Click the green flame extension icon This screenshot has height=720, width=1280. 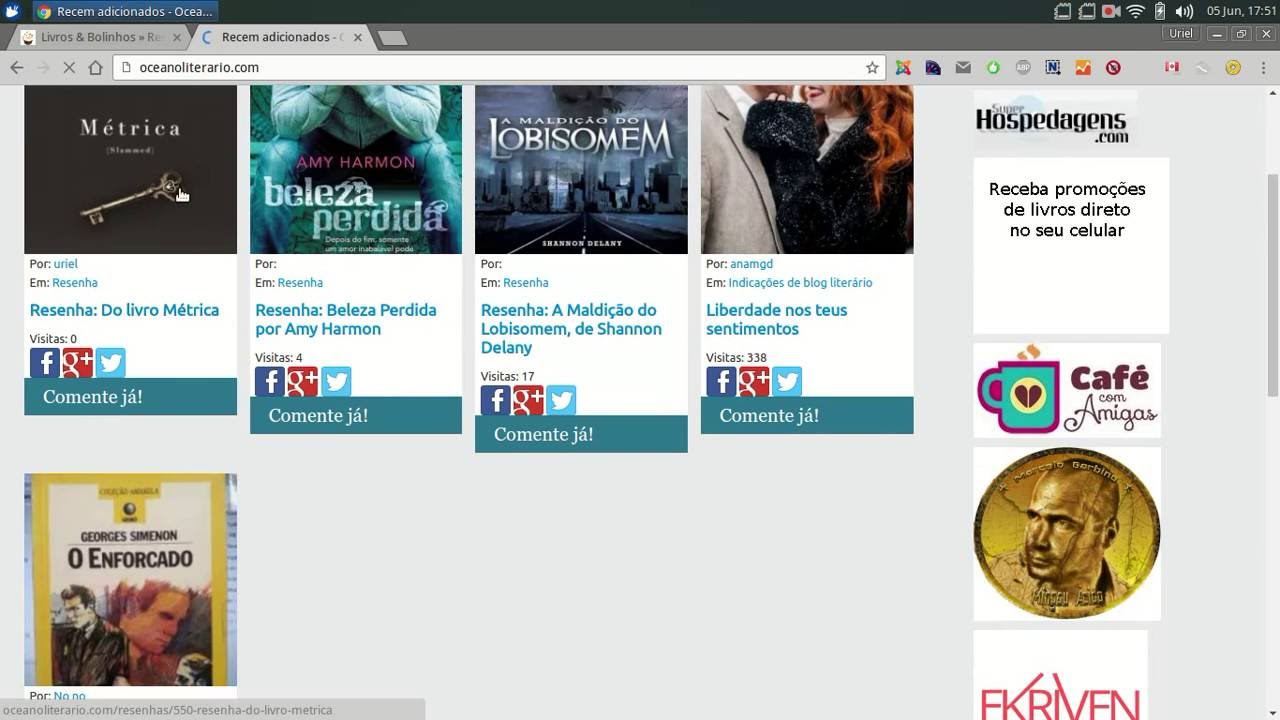pos(993,67)
